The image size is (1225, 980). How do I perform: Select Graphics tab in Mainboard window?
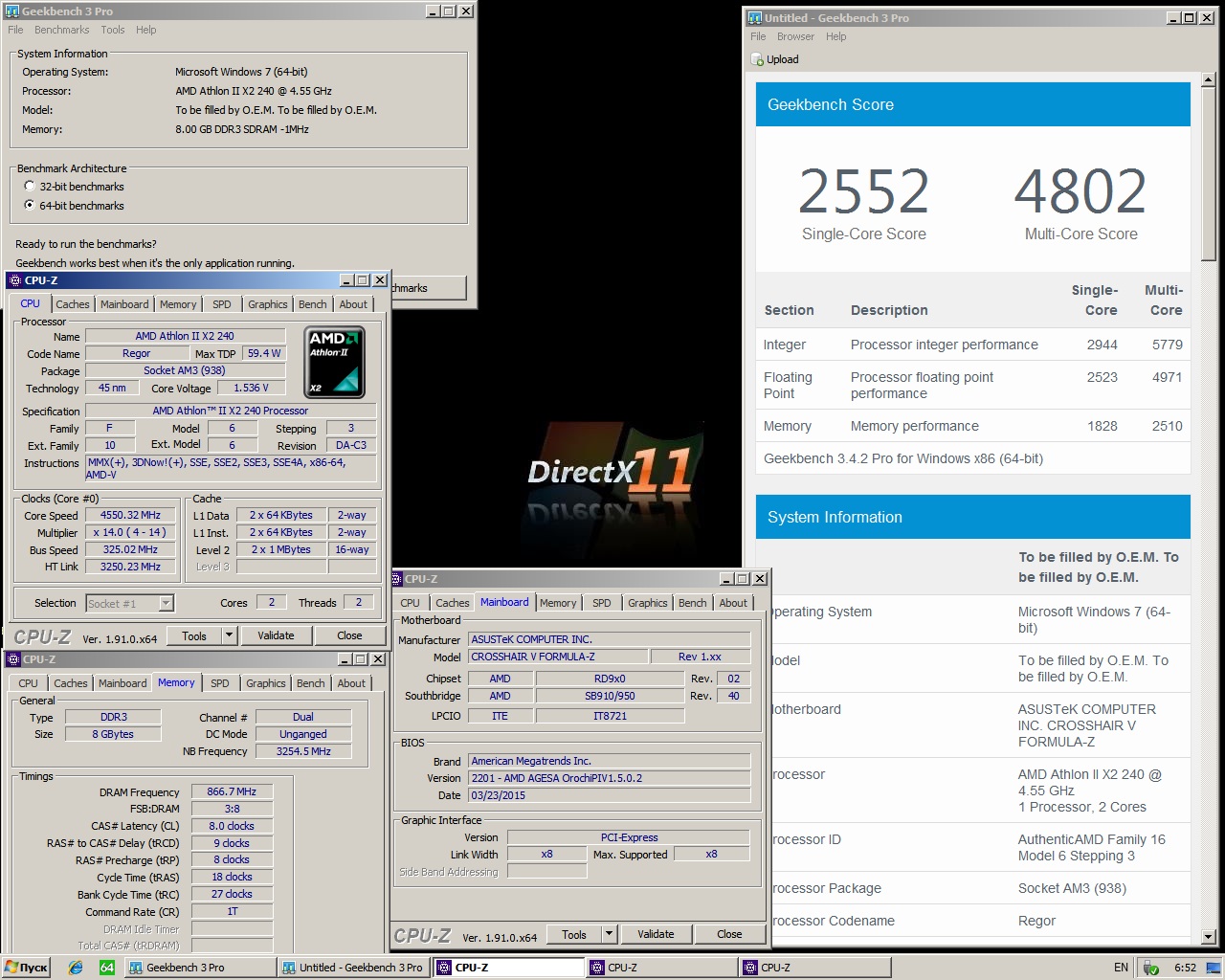pos(648,603)
